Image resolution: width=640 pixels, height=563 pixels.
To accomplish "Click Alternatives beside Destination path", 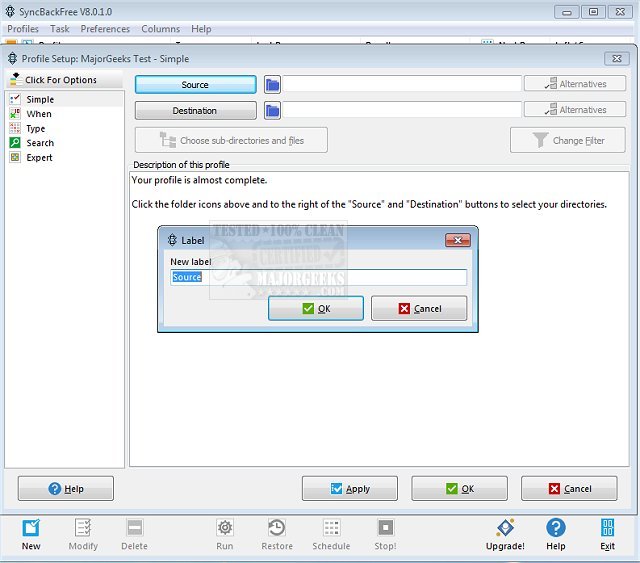I will pyautogui.click(x=575, y=110).
